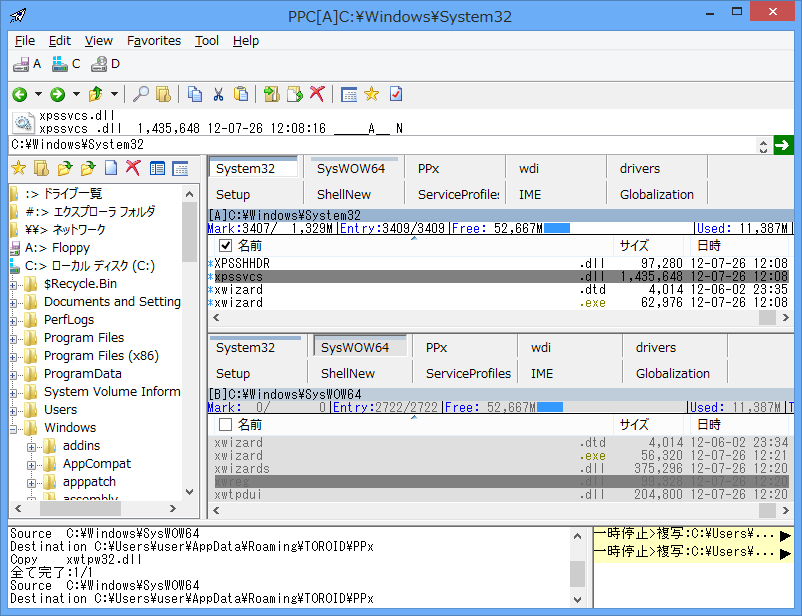Open dropdown arrow beside Up folder icon

coord(115,94)
